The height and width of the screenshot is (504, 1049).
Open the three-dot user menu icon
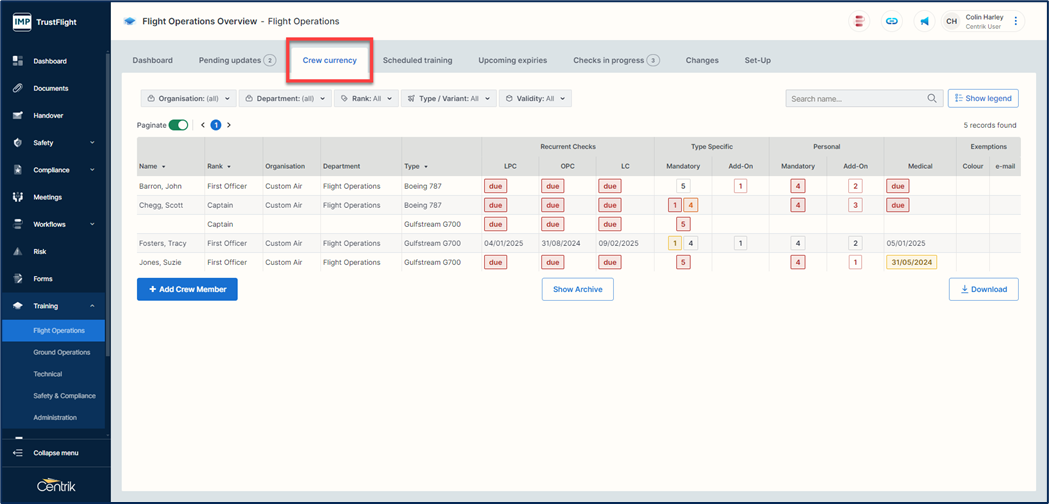pos(1016,21)
